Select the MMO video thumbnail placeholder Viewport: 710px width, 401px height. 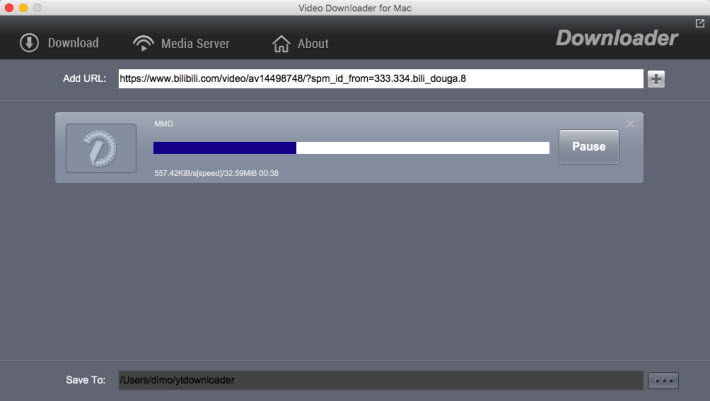[x=101, y=148]
